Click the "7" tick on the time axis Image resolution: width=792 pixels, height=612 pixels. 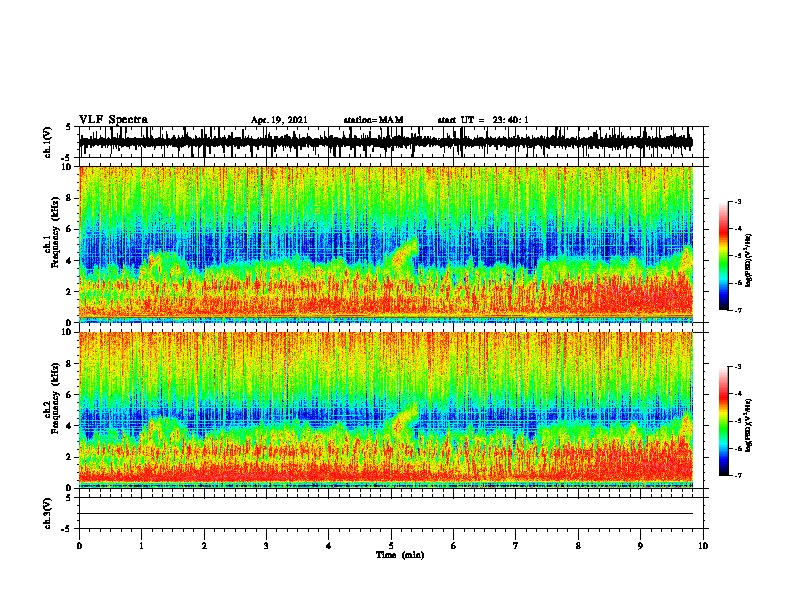click(516, 546)
